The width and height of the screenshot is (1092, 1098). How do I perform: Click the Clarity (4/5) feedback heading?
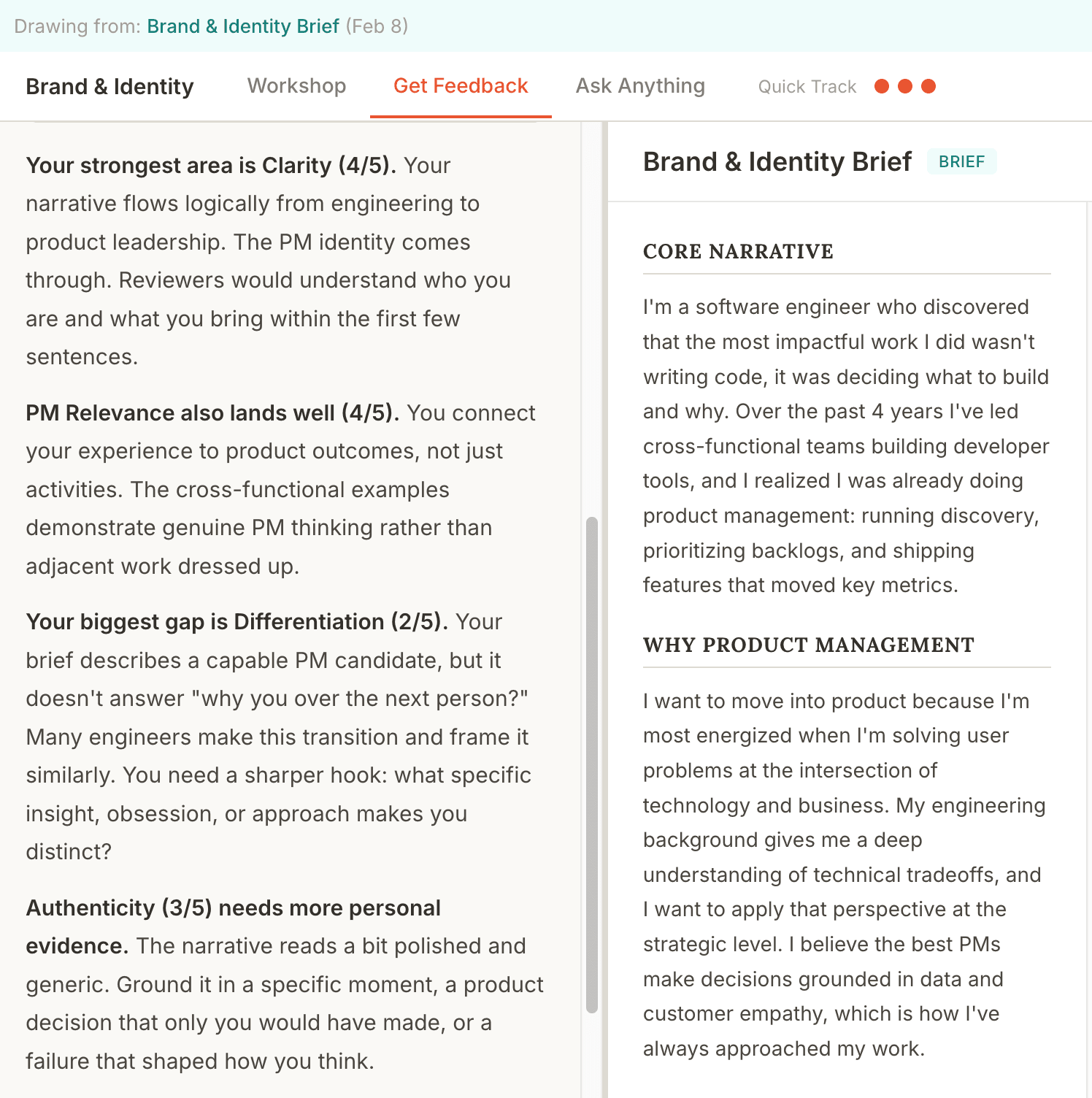[x=211, y=165]
